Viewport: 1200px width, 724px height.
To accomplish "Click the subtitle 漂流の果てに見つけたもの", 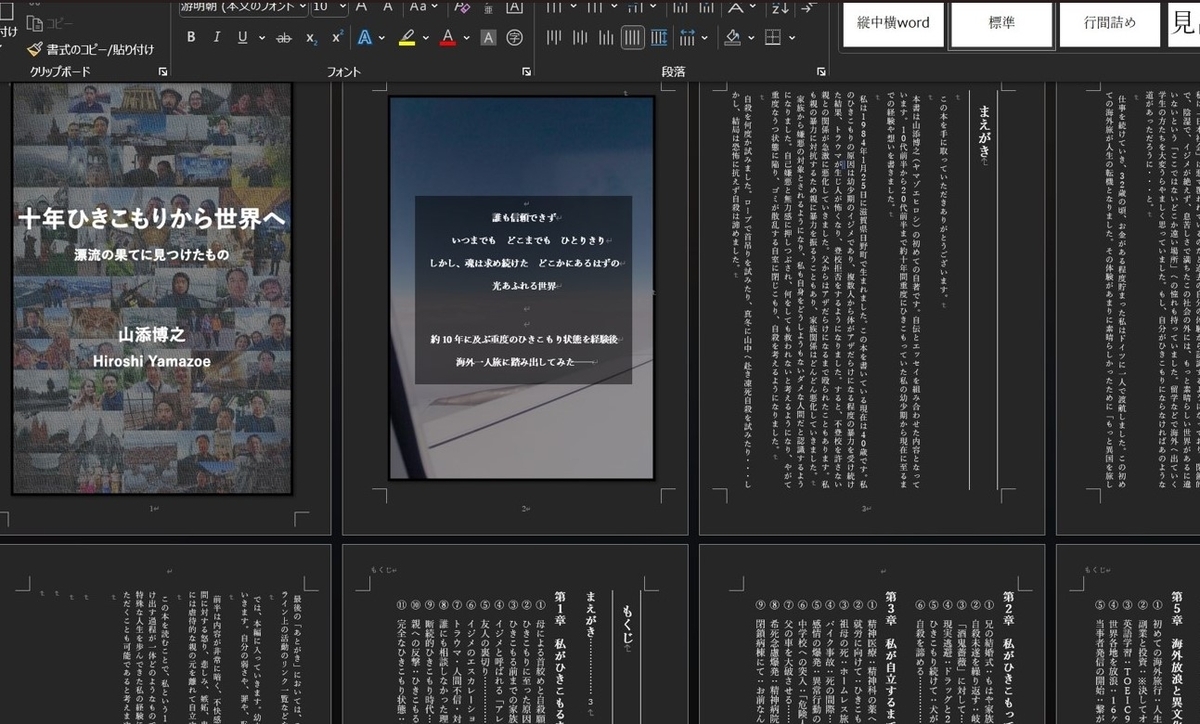I will click(152, 255).
